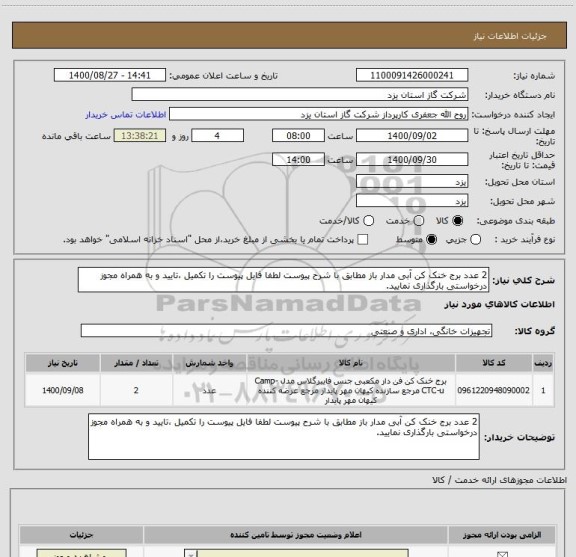This screenshot has width=576, height=557.
Task: Click the quantity cell showing 2
Action: pyautogui.click(x=136, y=390)
